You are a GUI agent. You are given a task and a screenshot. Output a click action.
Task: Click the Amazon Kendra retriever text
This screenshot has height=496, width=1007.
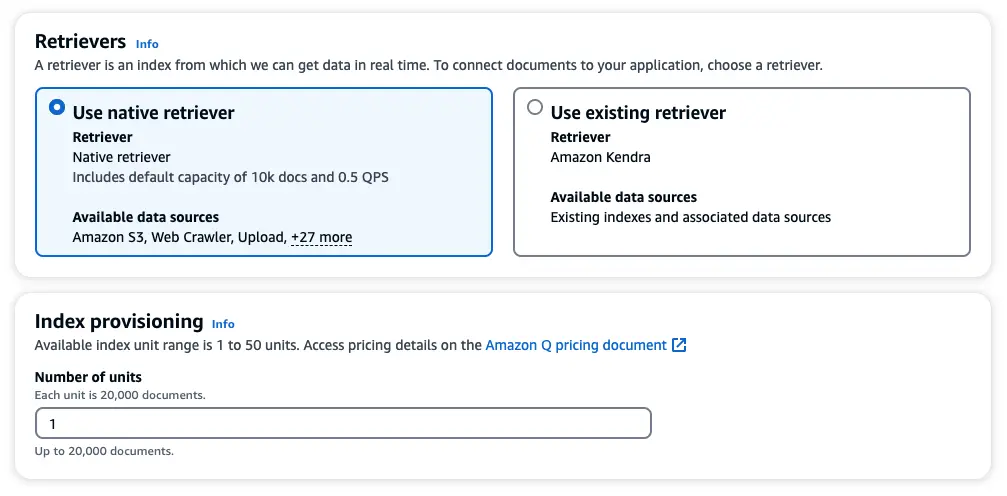coord(601,157)
